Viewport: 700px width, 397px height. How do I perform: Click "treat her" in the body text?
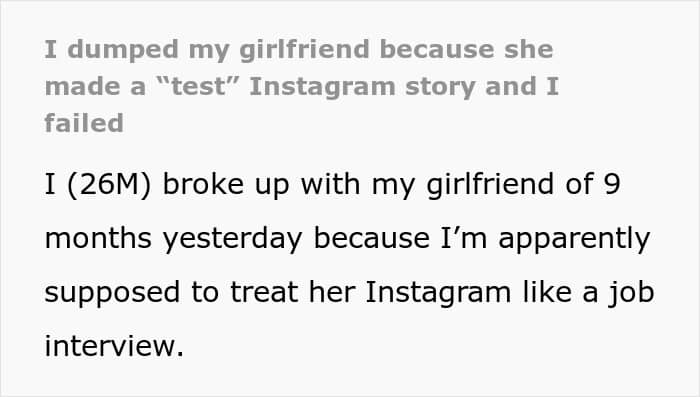pyautogui.click(x=293, y=293)
